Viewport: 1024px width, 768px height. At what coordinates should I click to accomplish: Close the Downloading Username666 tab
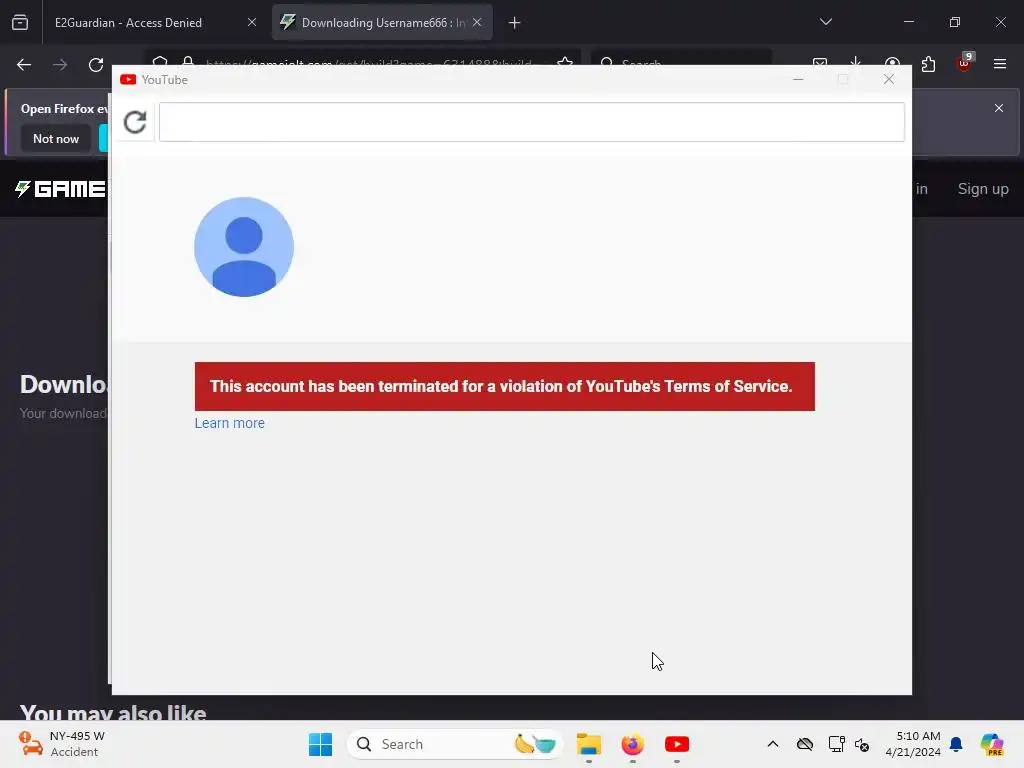(477, 23)
